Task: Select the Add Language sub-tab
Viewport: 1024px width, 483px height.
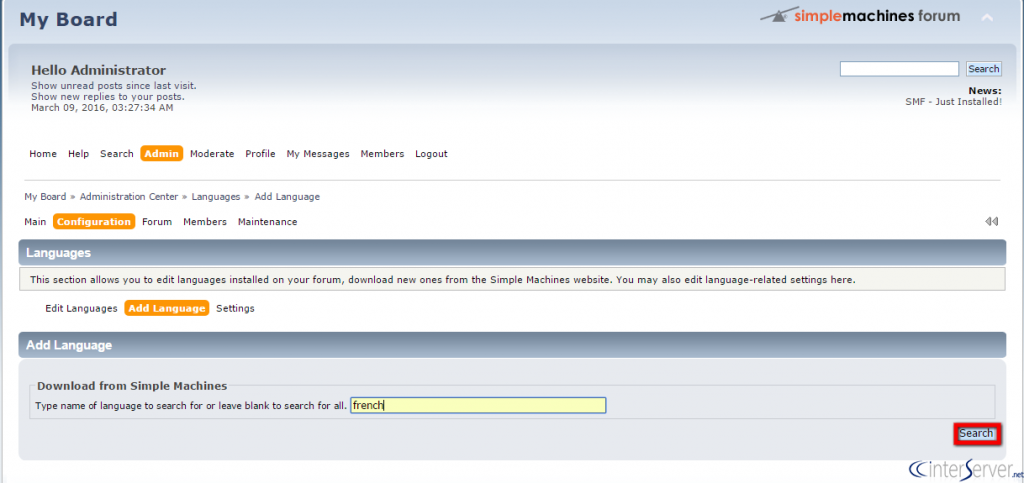Action: pyautogui.click(x=167, y=308)
